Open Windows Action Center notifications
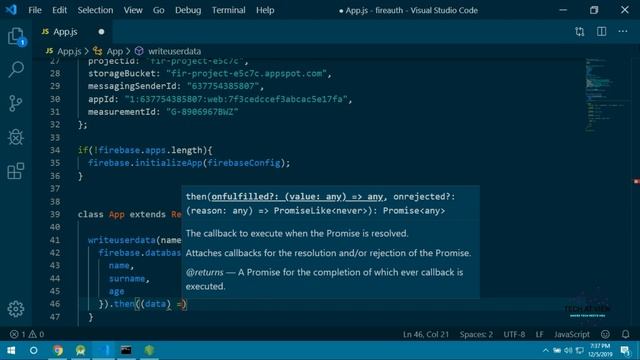 tap(624, 350)
